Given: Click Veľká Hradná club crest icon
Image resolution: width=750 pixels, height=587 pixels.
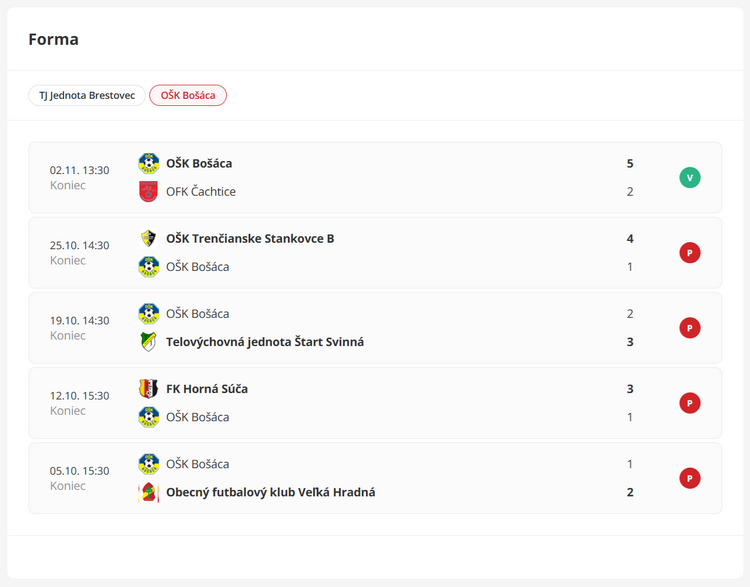Looking at the screenshot, I should (149, 492).
